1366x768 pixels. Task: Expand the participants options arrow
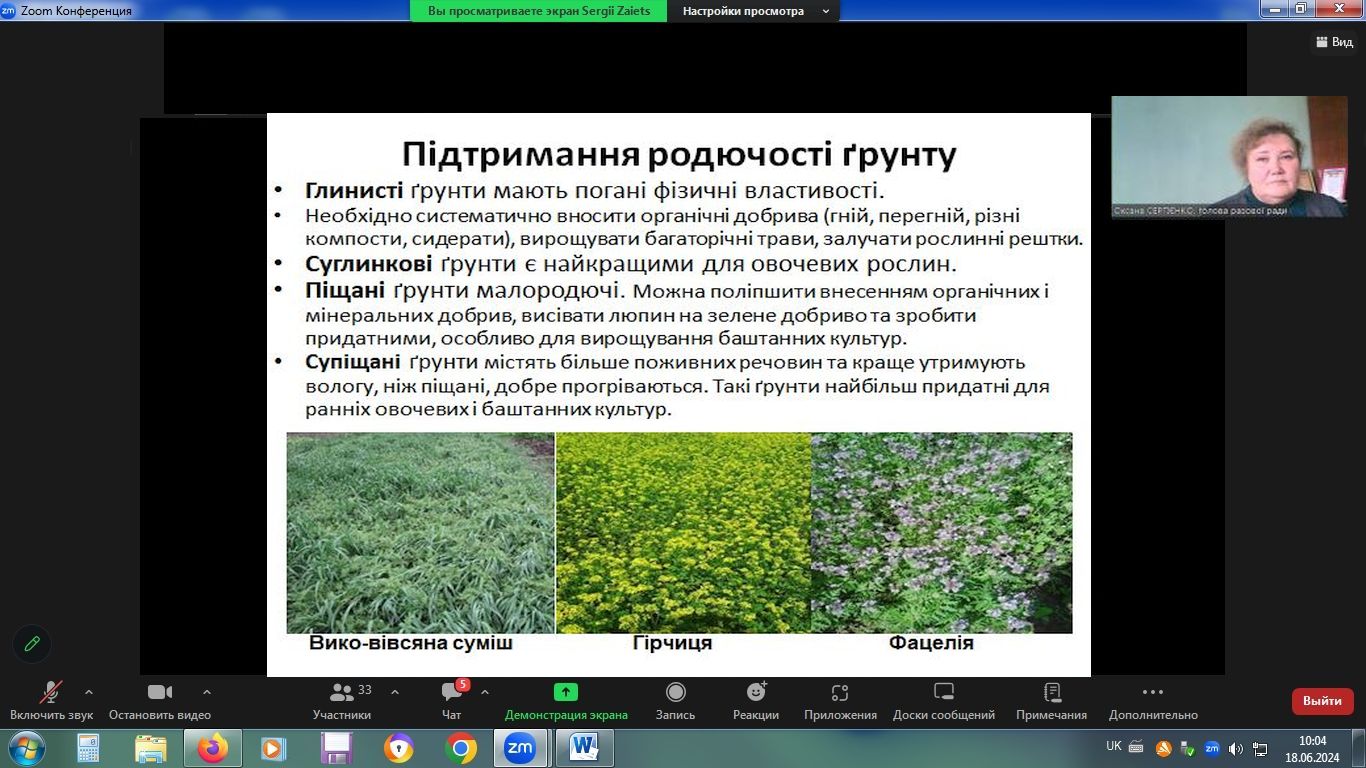(395, 692)
